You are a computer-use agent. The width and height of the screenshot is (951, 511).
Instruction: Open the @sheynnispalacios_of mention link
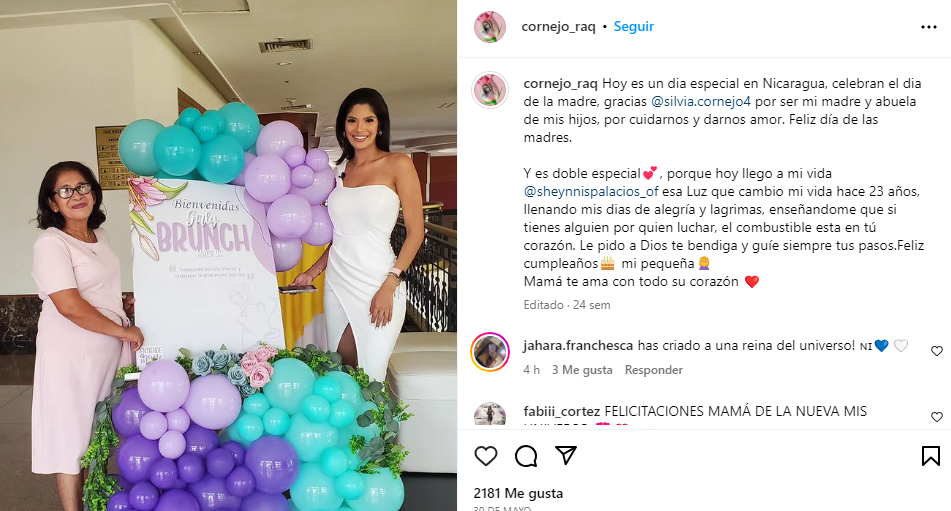pyautogui.click(x=591, y=192)
